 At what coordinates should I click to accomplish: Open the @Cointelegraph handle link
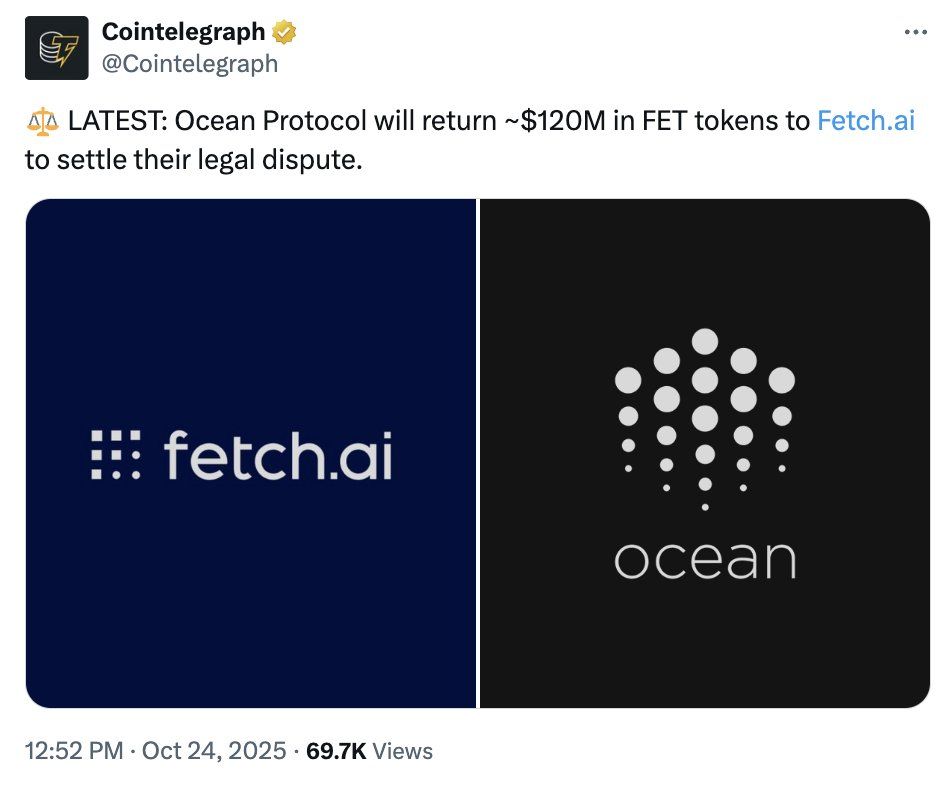point(190,64)
